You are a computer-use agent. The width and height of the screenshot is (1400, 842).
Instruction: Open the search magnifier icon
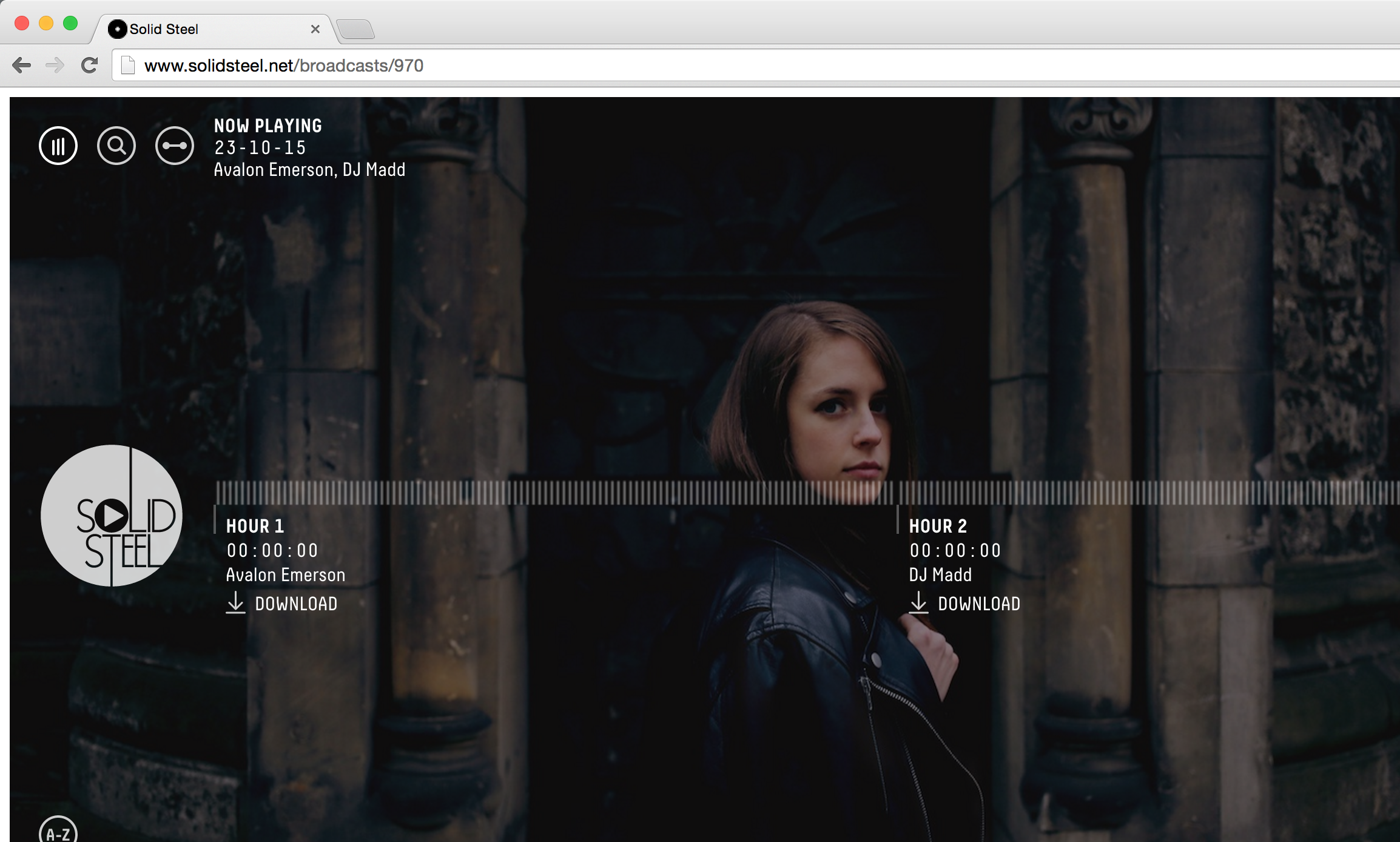[x=116, y=146]
